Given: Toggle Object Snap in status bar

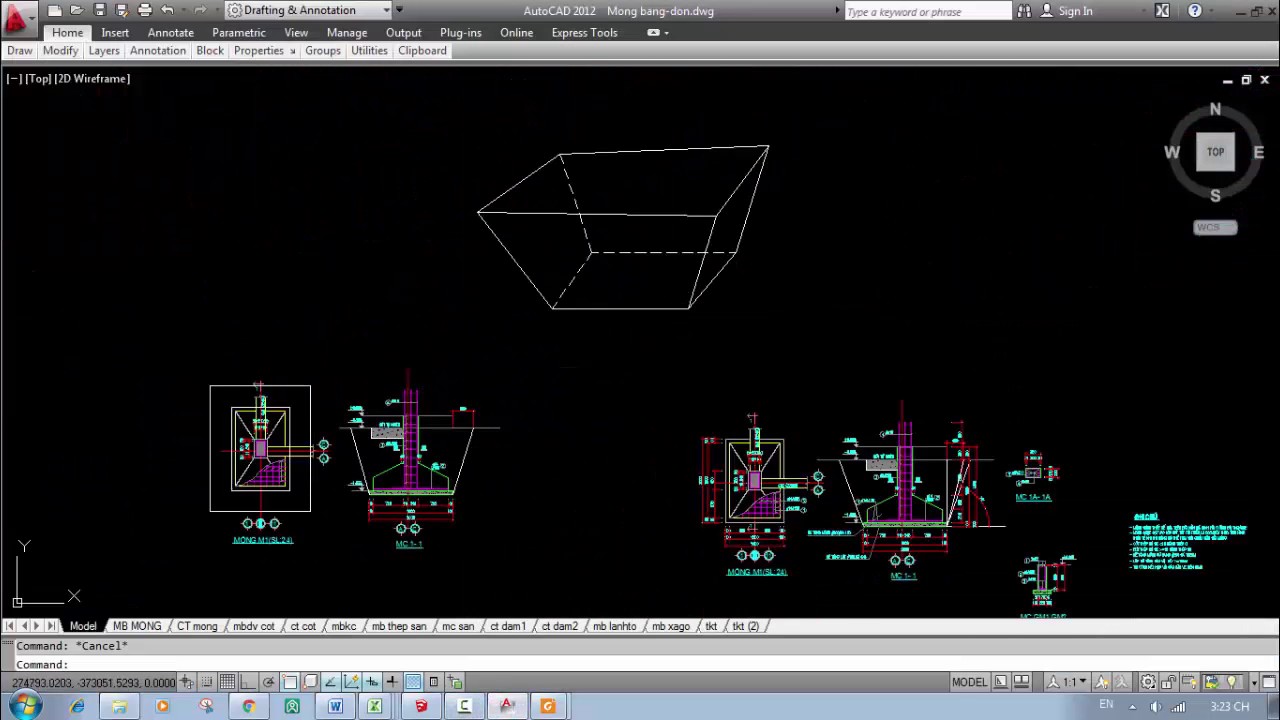Looking at the screenshot, I should pyautogui.click(x=290, y=682).
